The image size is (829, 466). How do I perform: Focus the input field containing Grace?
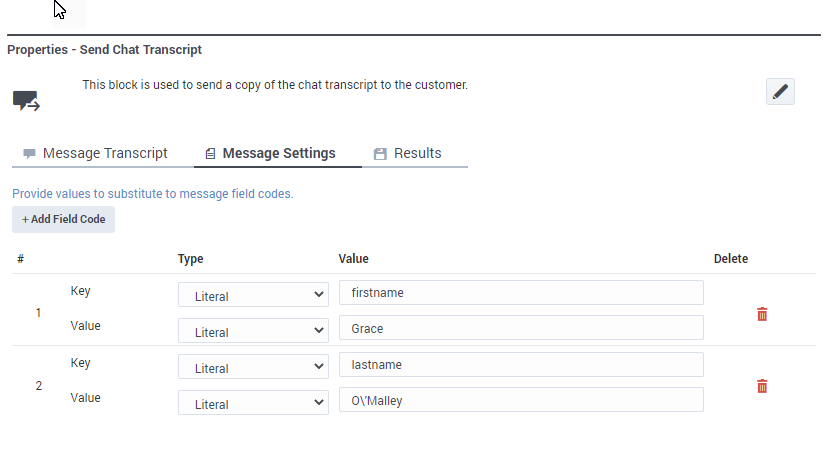click(521, 328)
